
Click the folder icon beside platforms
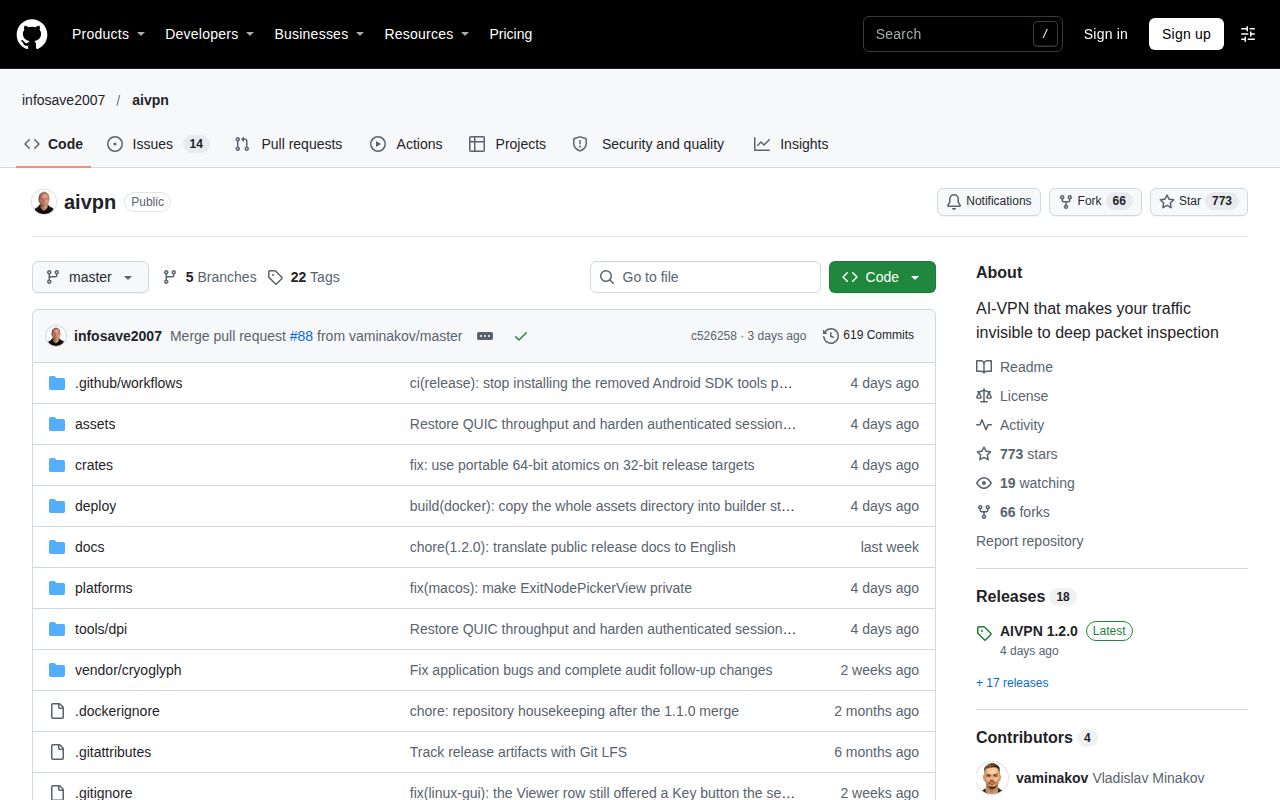tap(57, 588)
